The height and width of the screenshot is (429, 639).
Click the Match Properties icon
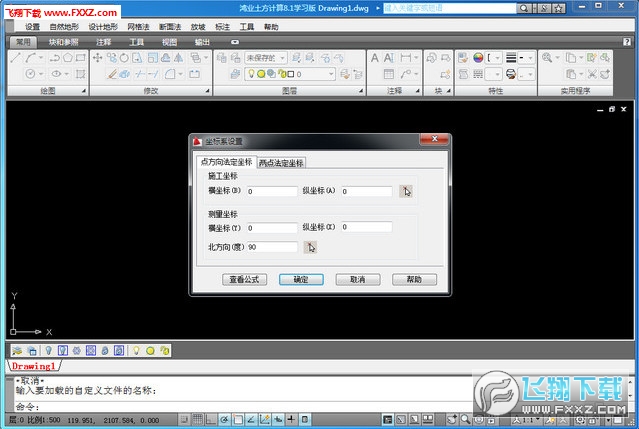463,58
